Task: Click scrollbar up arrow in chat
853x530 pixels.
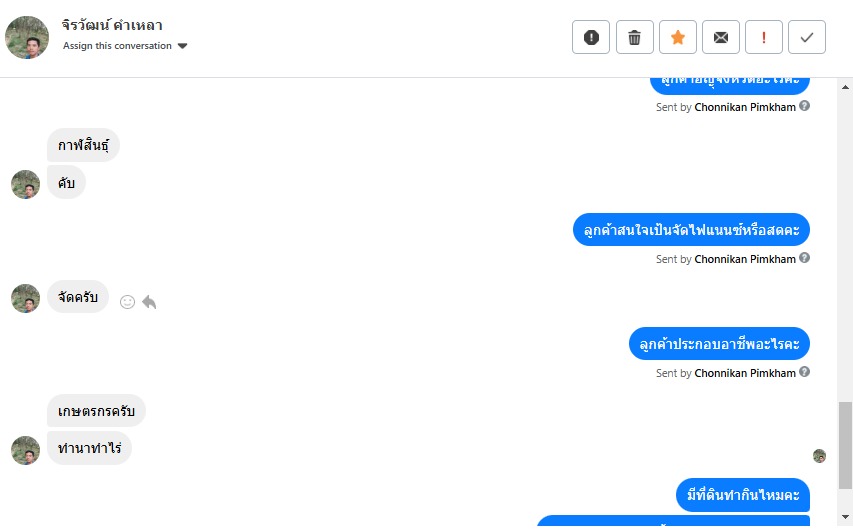Action: tap(845, 87)
